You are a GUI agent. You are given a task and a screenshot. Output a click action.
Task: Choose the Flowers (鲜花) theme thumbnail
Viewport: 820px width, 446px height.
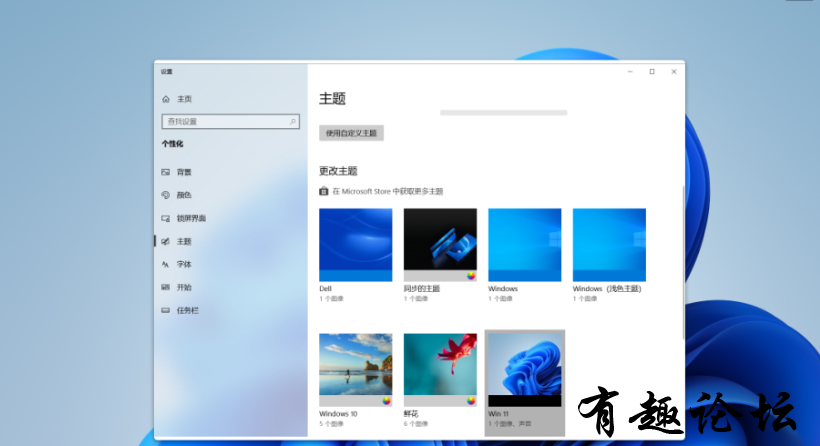440,369
